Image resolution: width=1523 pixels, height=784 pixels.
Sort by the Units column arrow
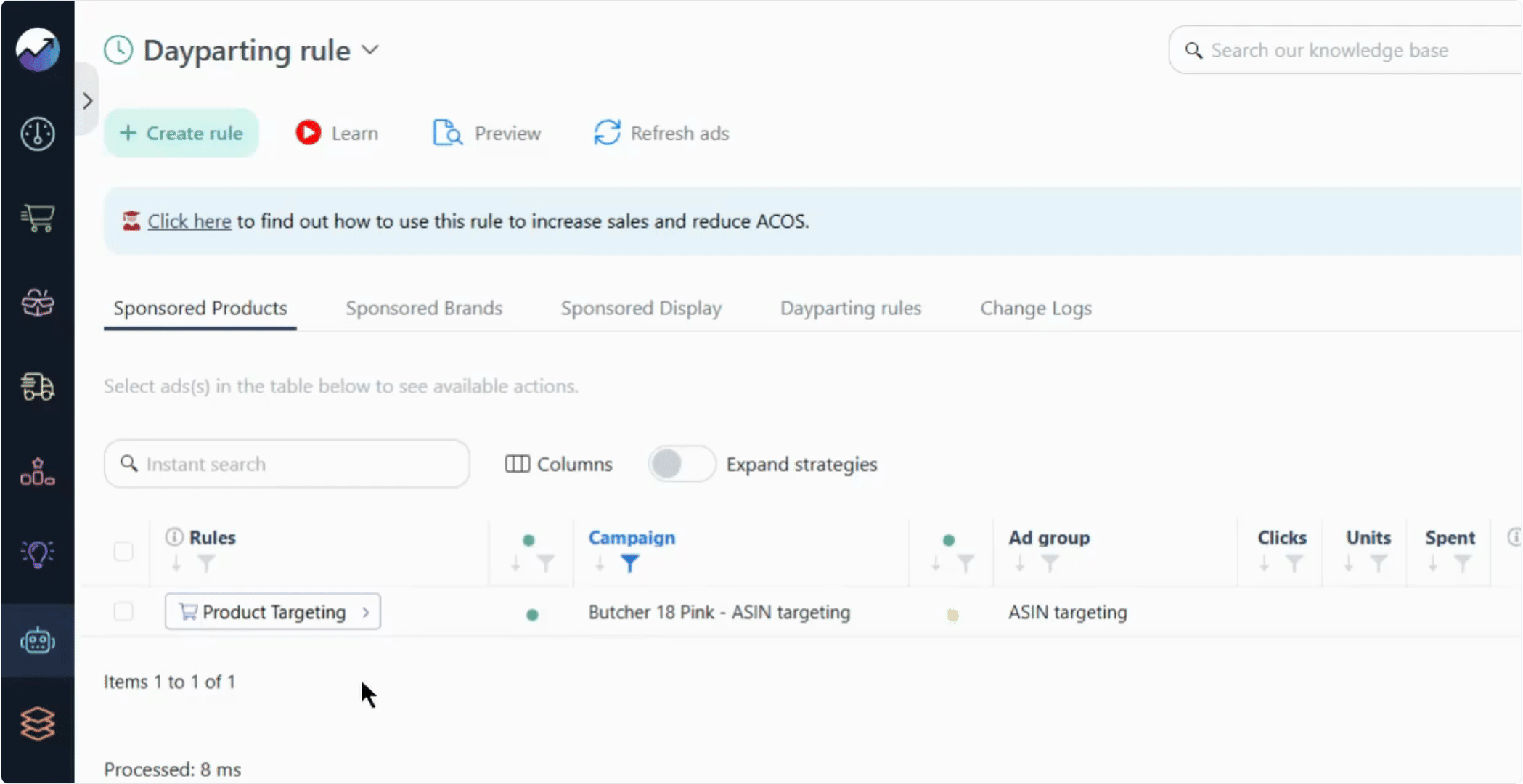click(1349, 563)
